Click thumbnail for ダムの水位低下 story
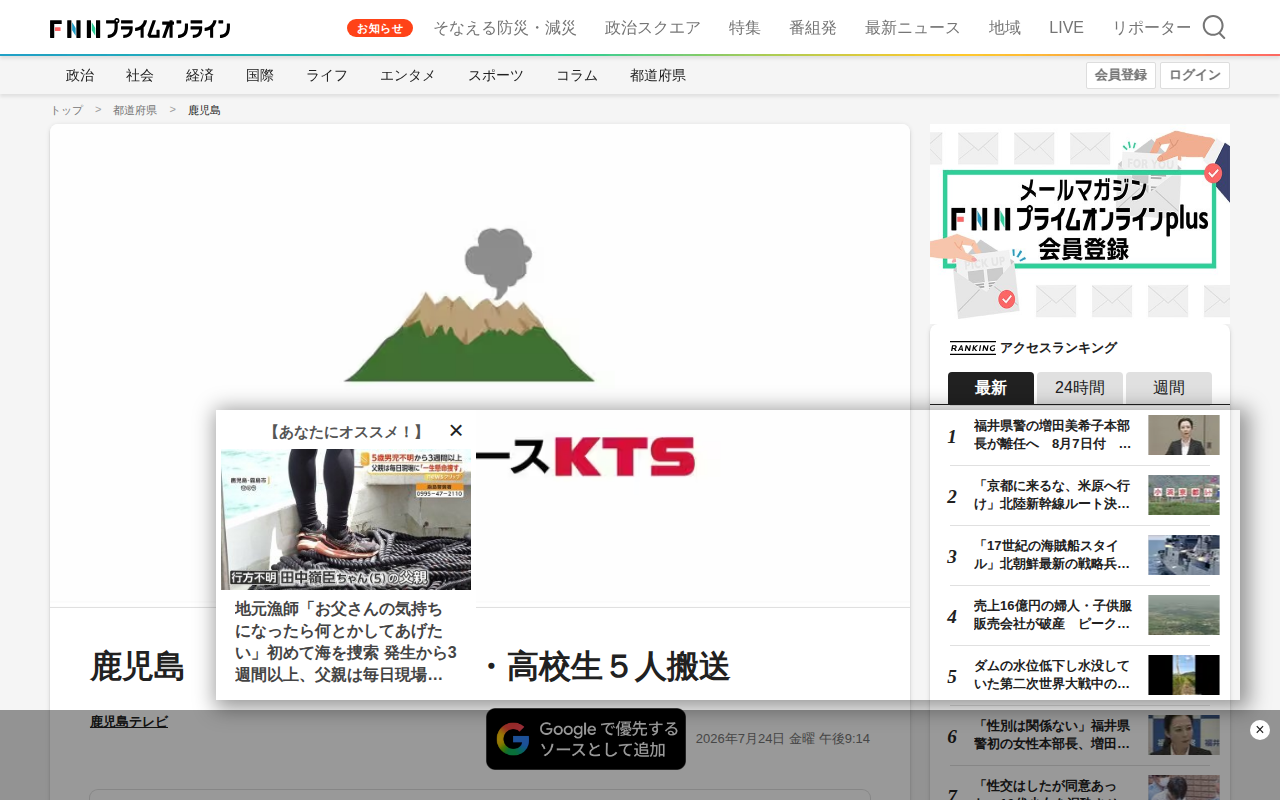This screenshot has width=1280, height=800. [x=1184, y=675]
